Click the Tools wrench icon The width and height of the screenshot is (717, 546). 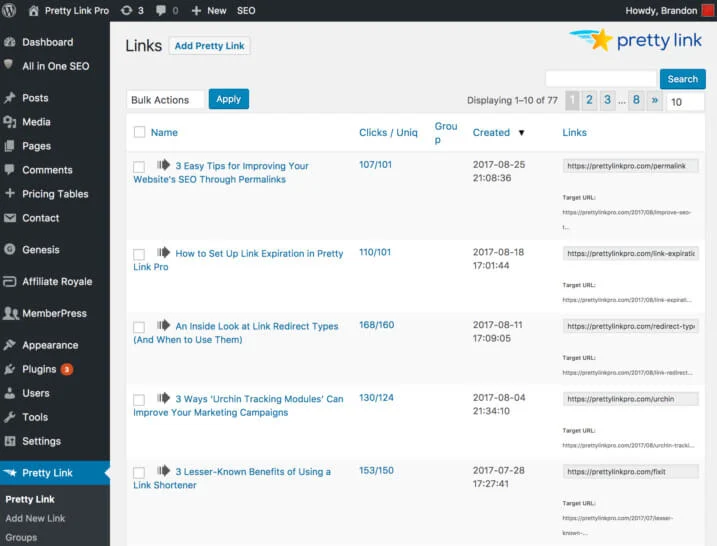click(10, 417)
